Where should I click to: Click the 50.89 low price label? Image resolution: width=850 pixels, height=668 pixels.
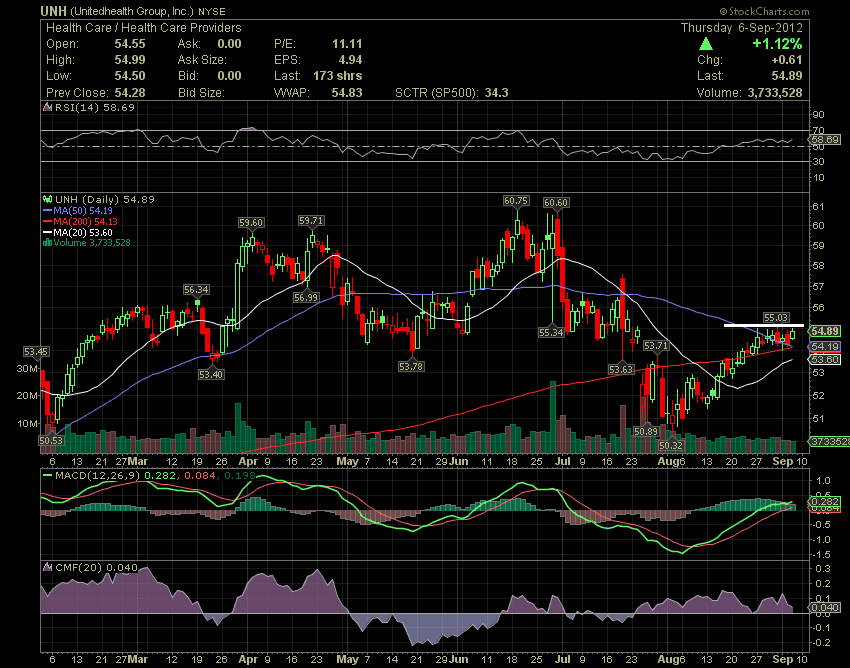pos(646,432)
